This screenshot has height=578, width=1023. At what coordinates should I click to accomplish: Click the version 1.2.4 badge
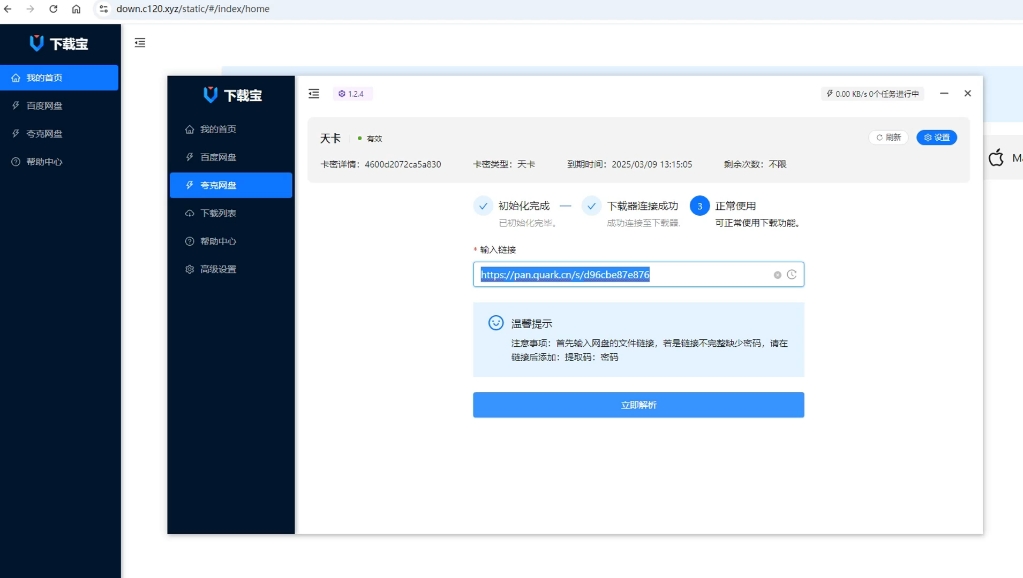(352, 94)
